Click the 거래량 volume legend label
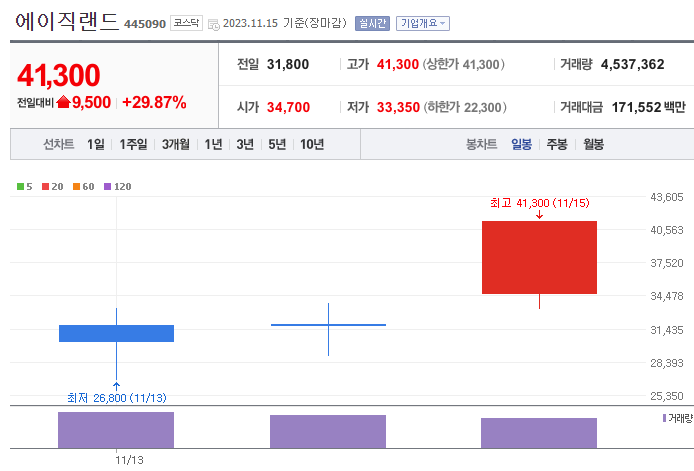 678,418
